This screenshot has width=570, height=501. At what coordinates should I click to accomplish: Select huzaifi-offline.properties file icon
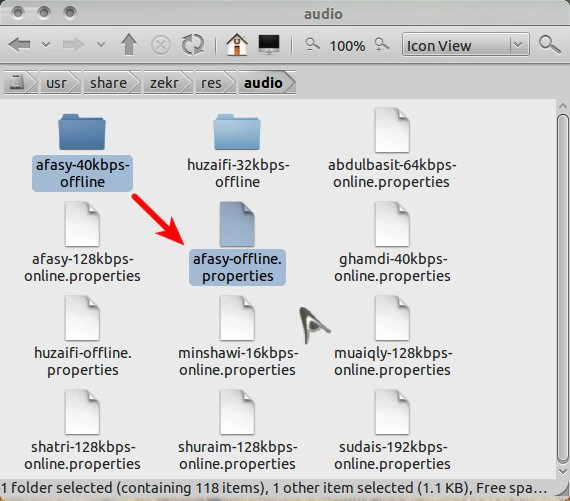[x=82, y=318]
